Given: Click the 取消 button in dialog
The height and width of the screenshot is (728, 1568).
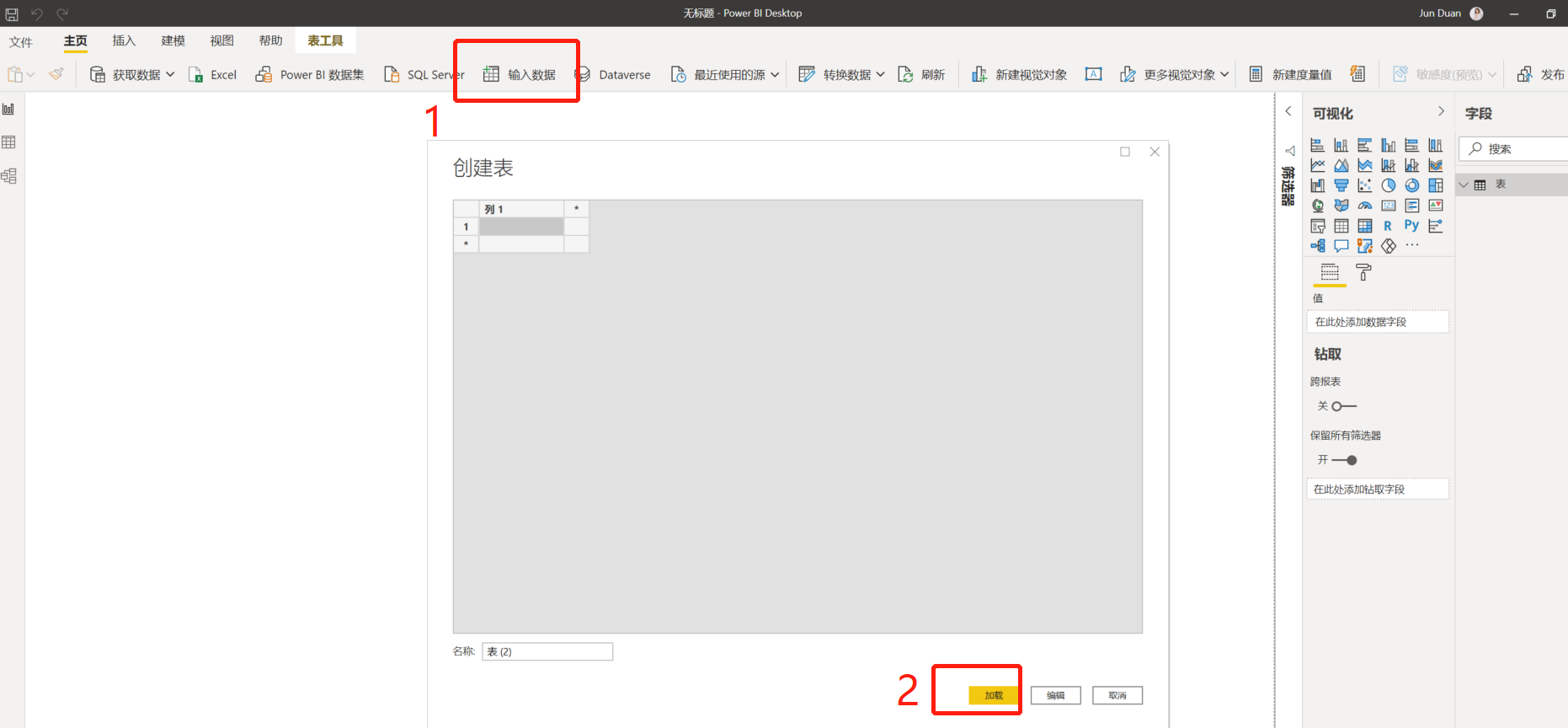Looking at the screenshot, I should click(x=1117, y=695).
